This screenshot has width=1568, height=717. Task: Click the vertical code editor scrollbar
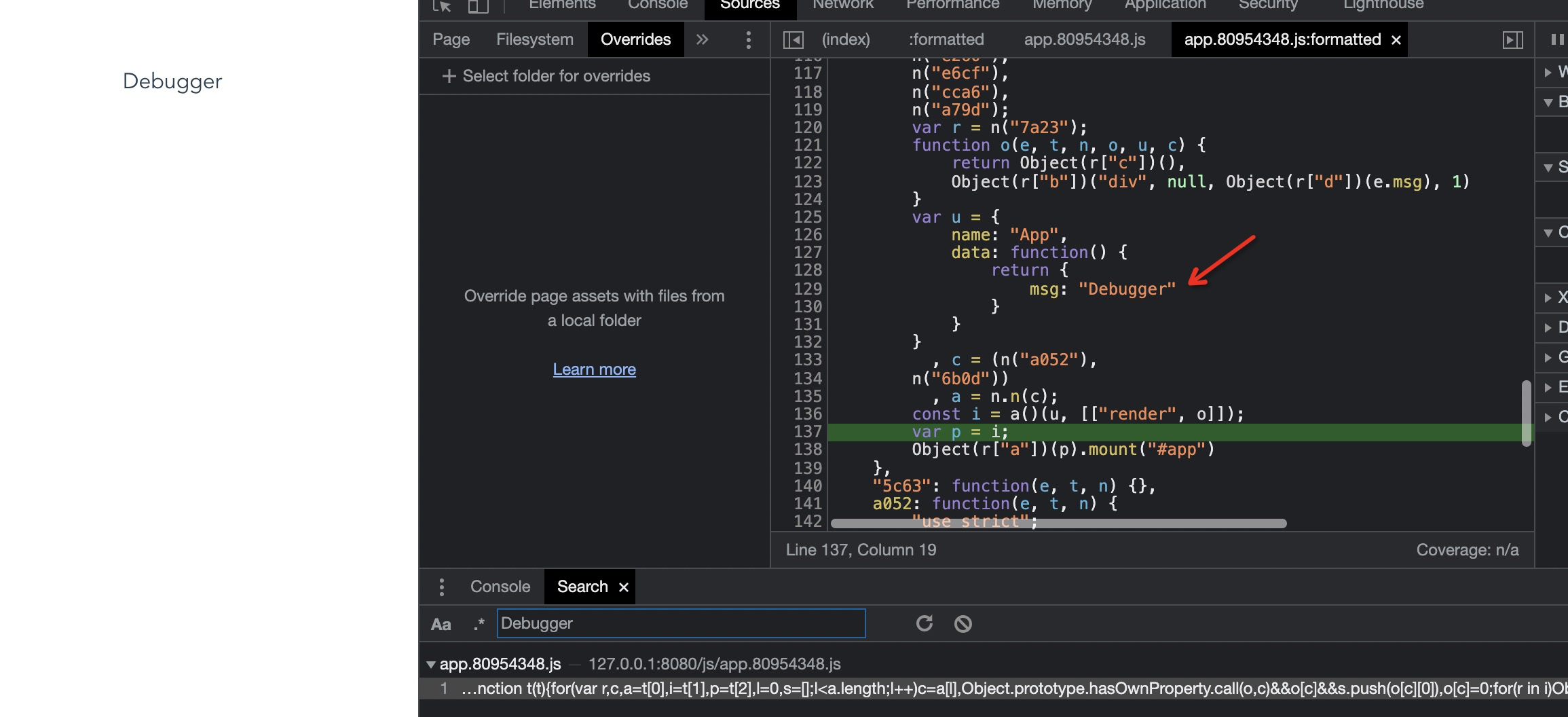pos(1526,413)
